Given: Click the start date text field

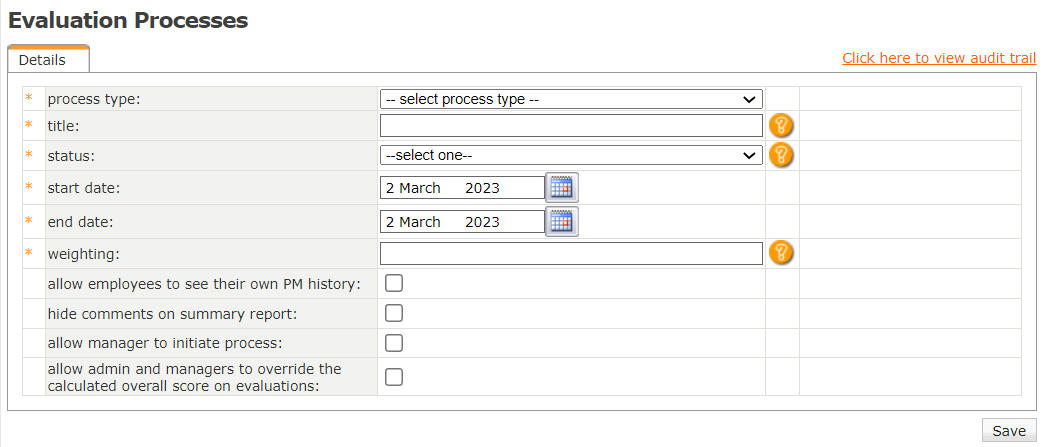Looking at the screenshot, I should pos(461,188).
